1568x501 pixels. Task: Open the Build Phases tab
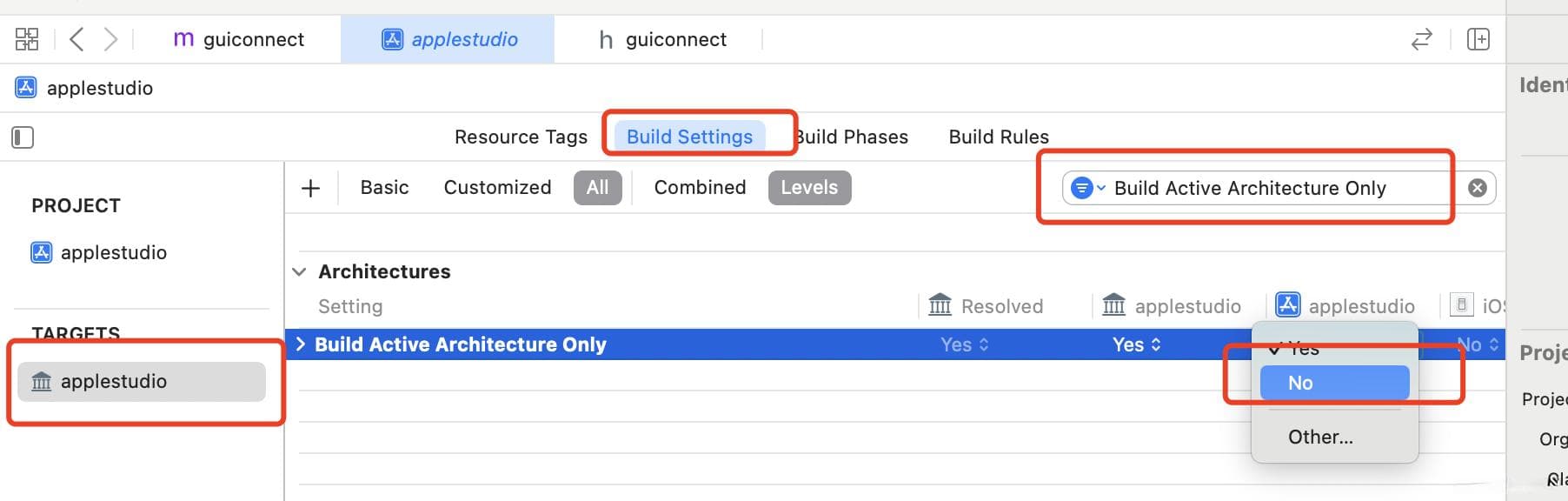pyautogui.click(x=853, y=137)
